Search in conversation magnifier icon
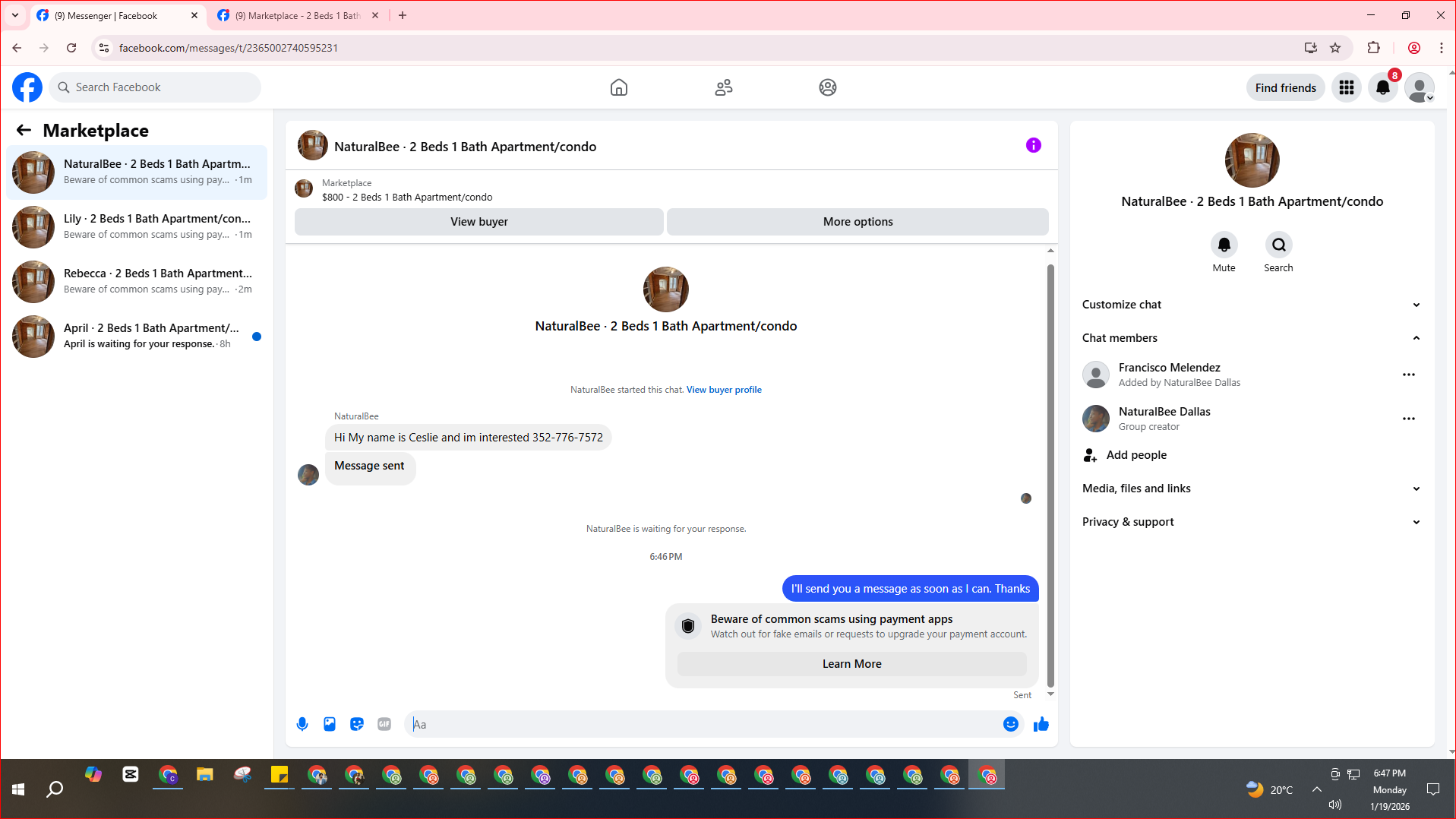The width and height of the screenshot is (1456, 819). 1279,245
